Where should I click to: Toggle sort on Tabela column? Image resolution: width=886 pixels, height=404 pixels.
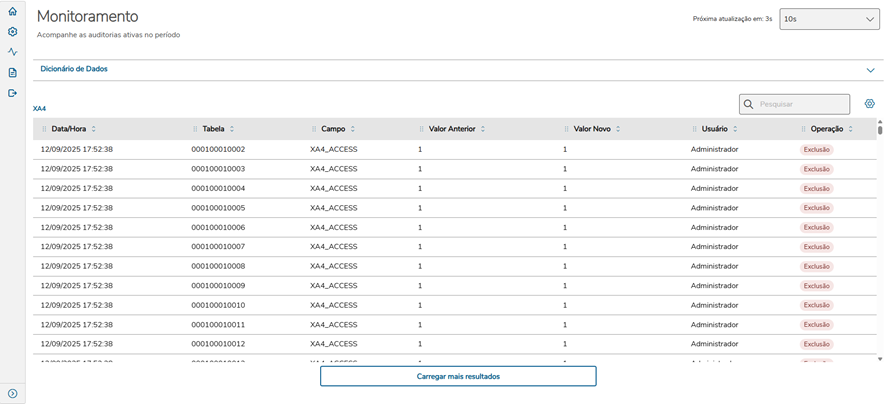point(231,129)
